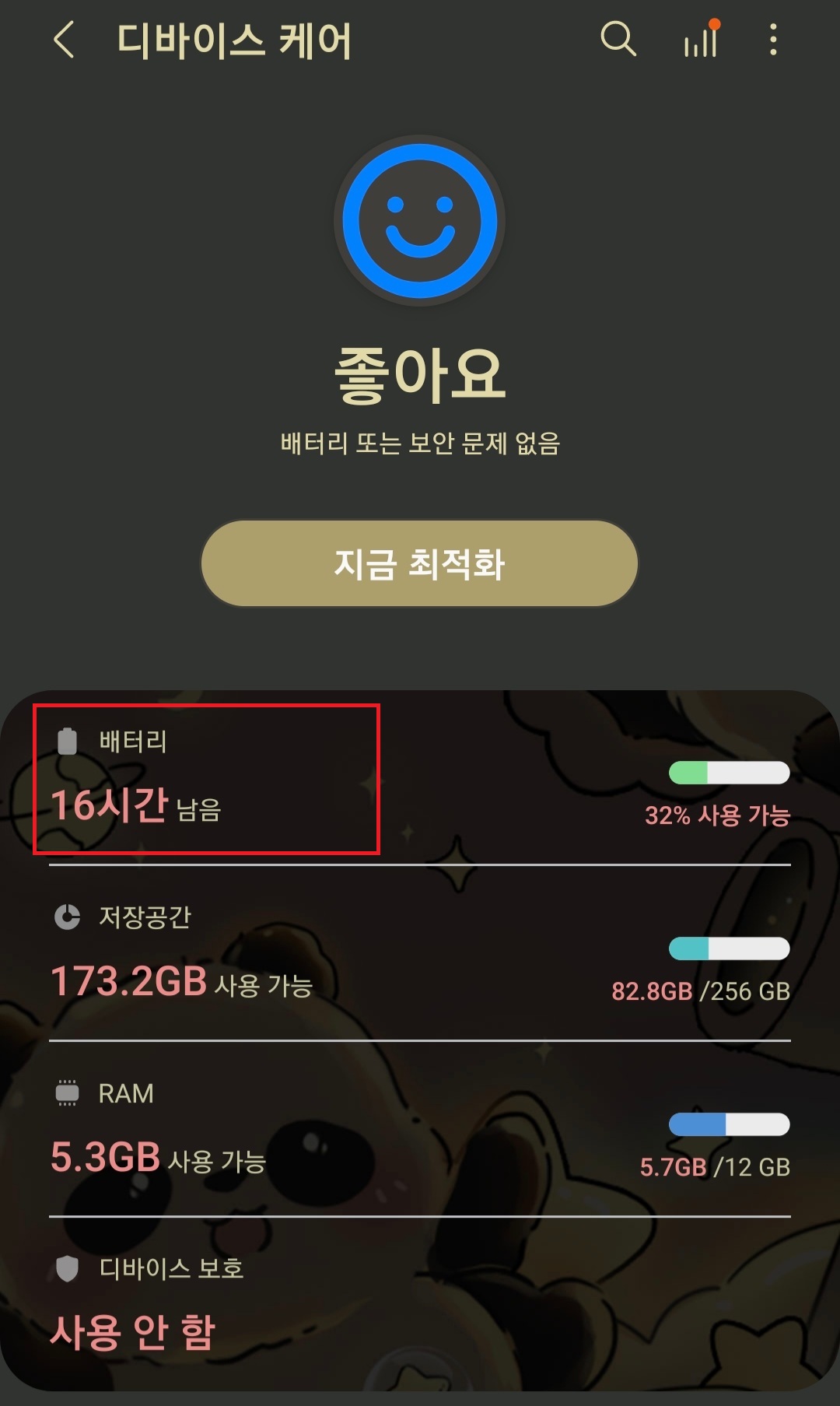Tap the 지금 최적화 button
840x1406 pixels.
click(x=420, y=563)
